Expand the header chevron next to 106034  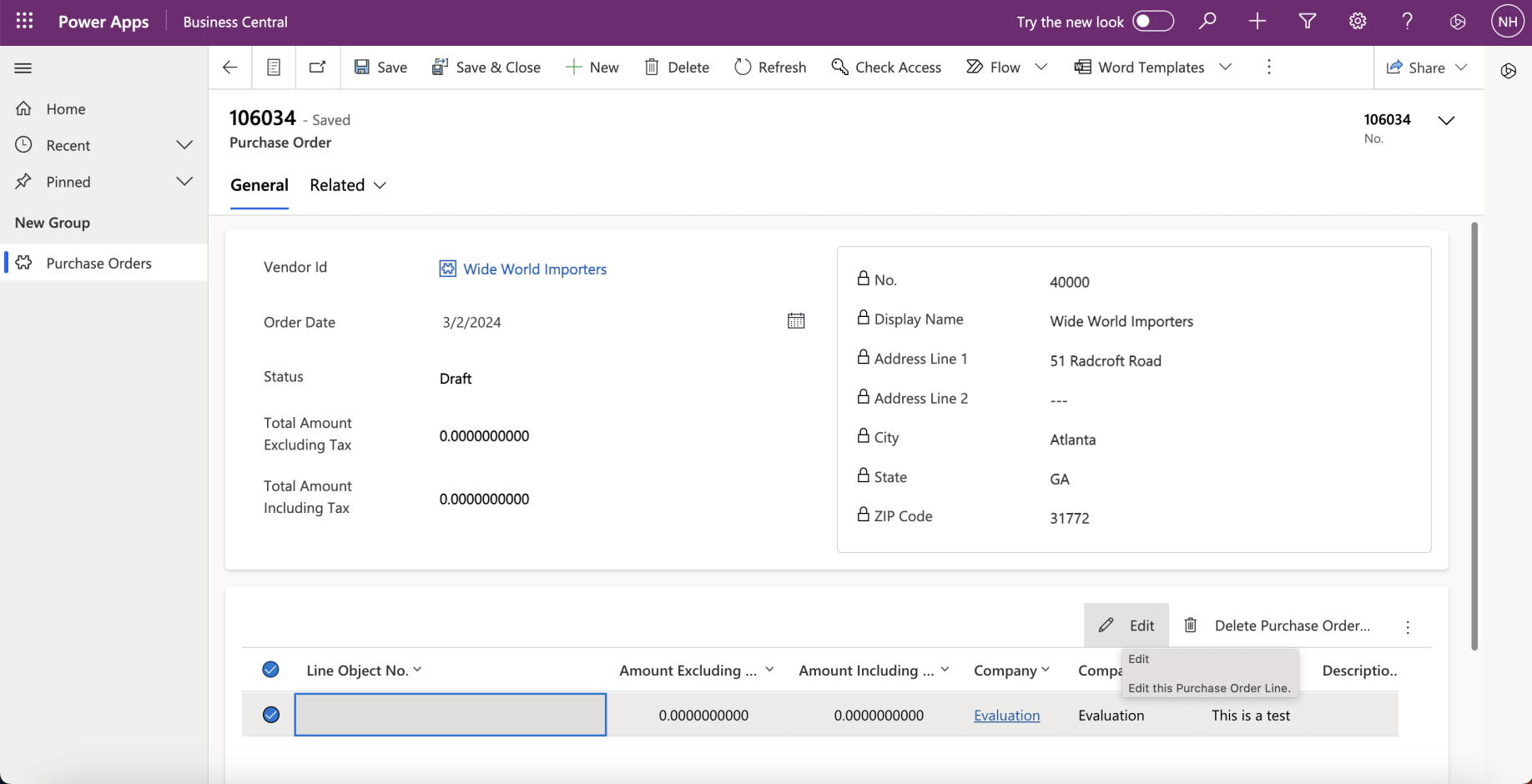tap(1446, 121)
